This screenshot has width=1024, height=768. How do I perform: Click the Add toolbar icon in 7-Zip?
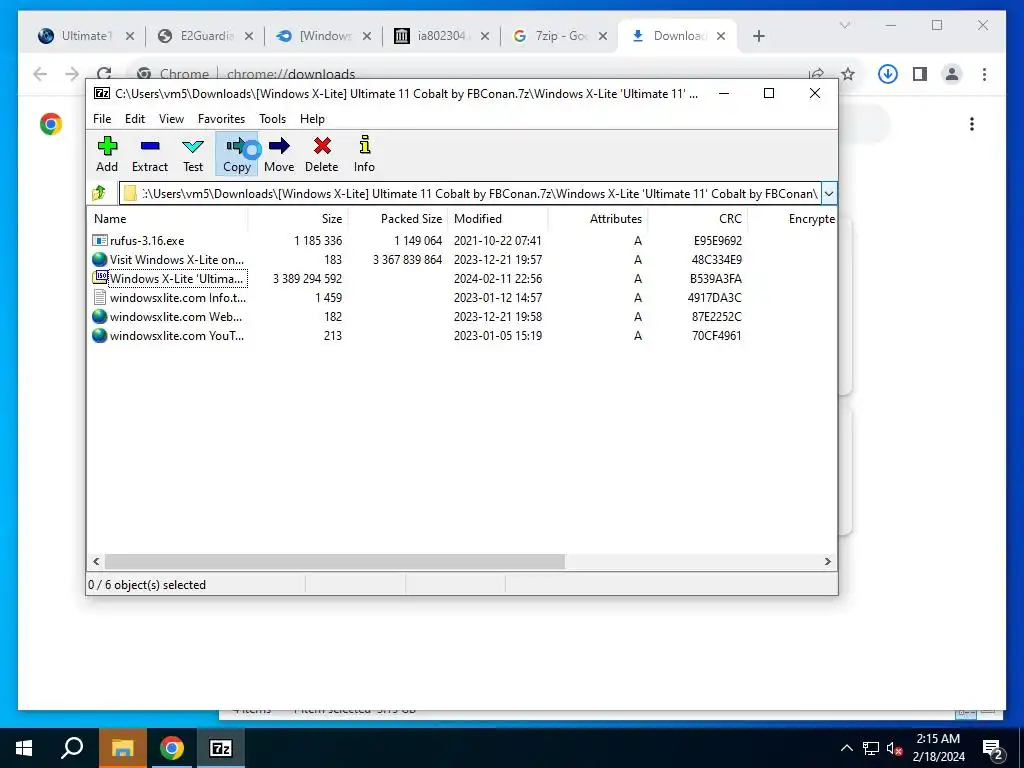tap(107, 154)
